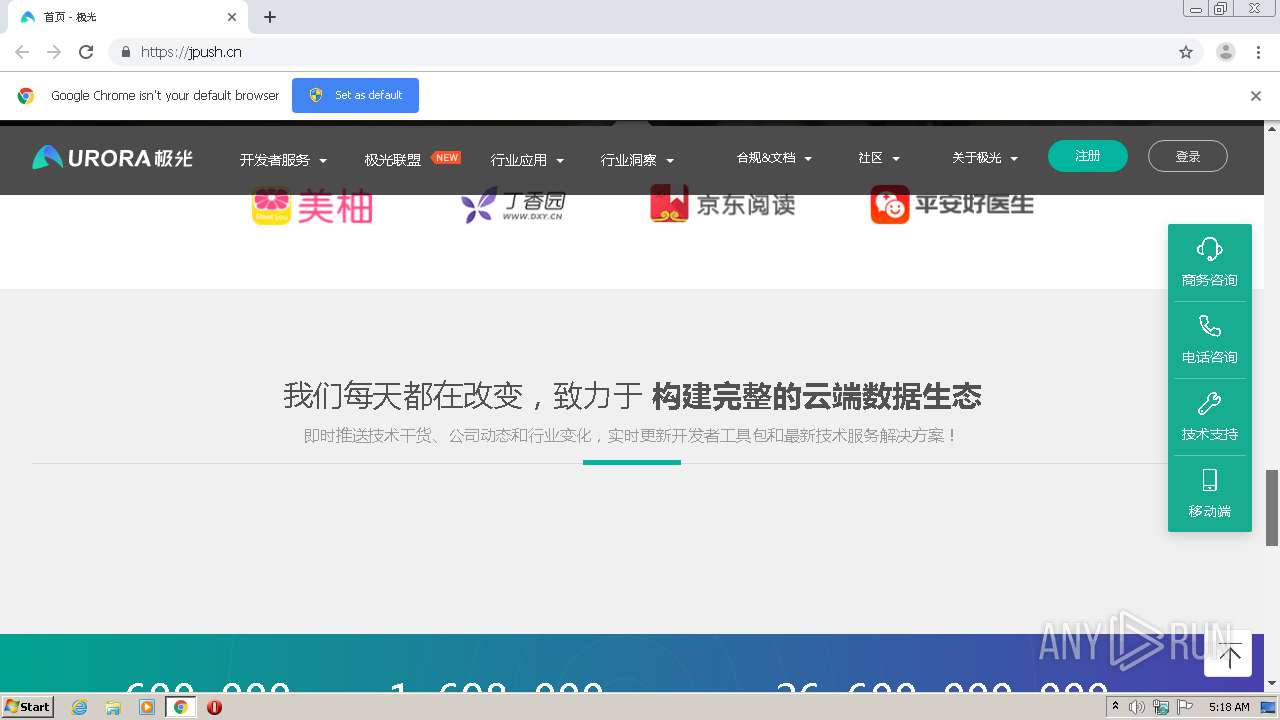Show hidden tray icons arrow
Image resolution: width=1280 pixels, height=720 pixels.
coord(1115,707)
